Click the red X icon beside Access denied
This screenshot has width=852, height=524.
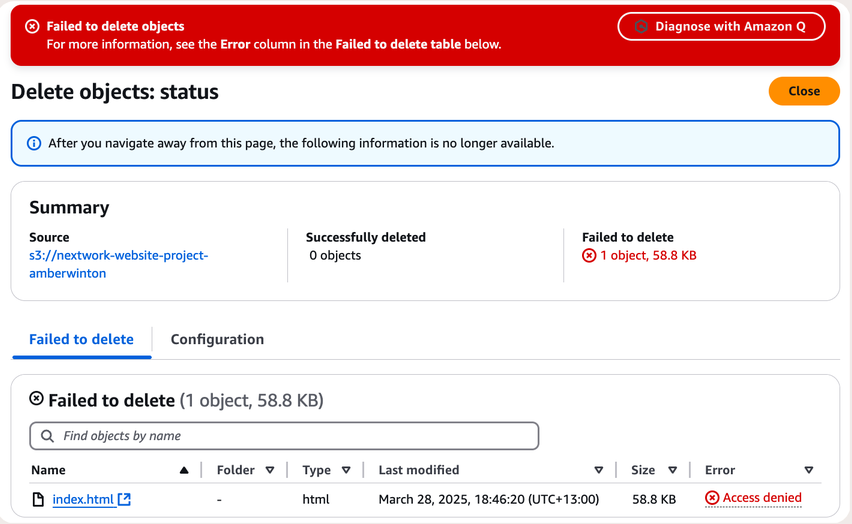[x=712, y=497]
